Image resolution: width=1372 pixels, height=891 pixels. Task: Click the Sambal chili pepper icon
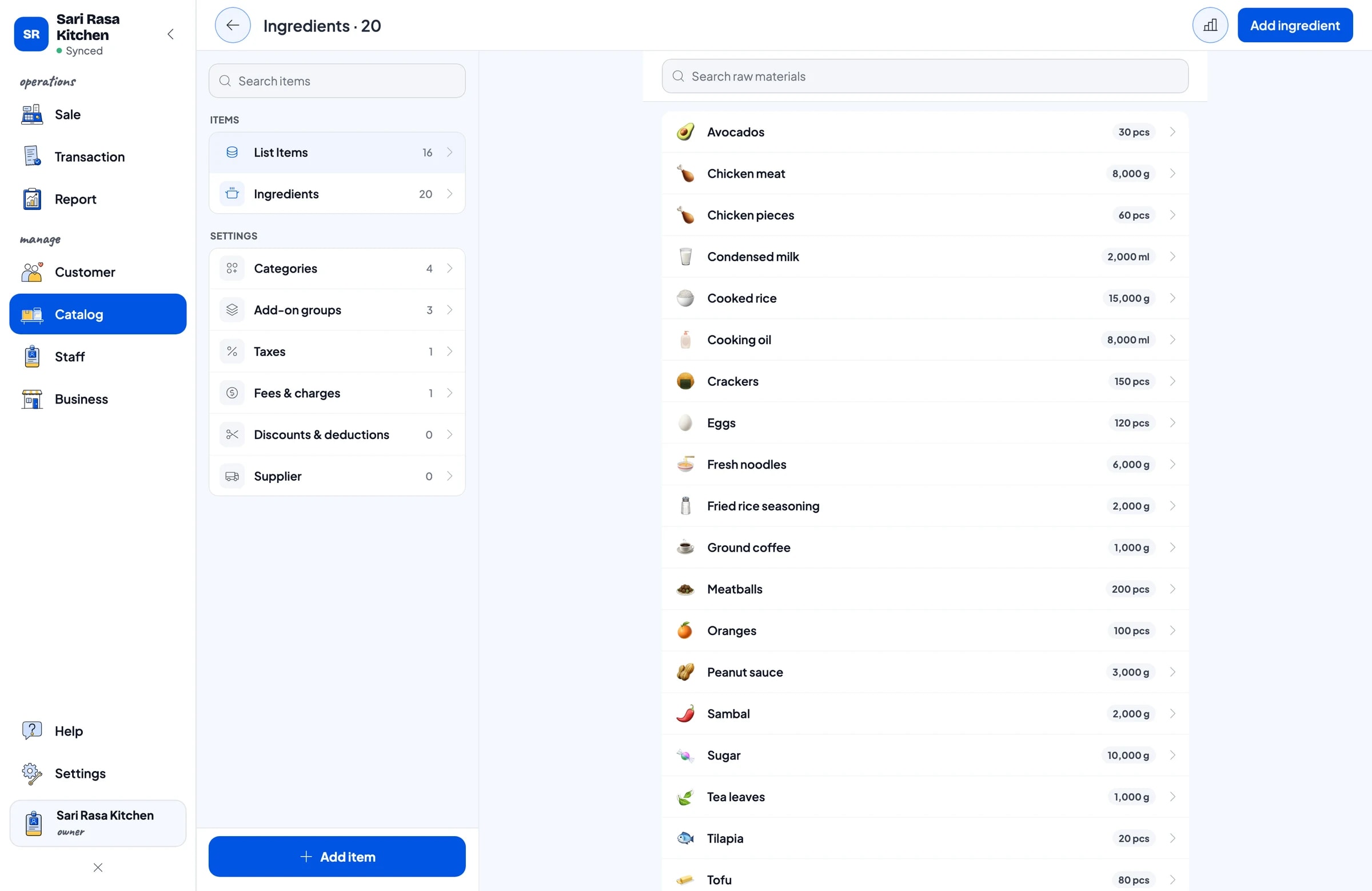coord(685,713)
